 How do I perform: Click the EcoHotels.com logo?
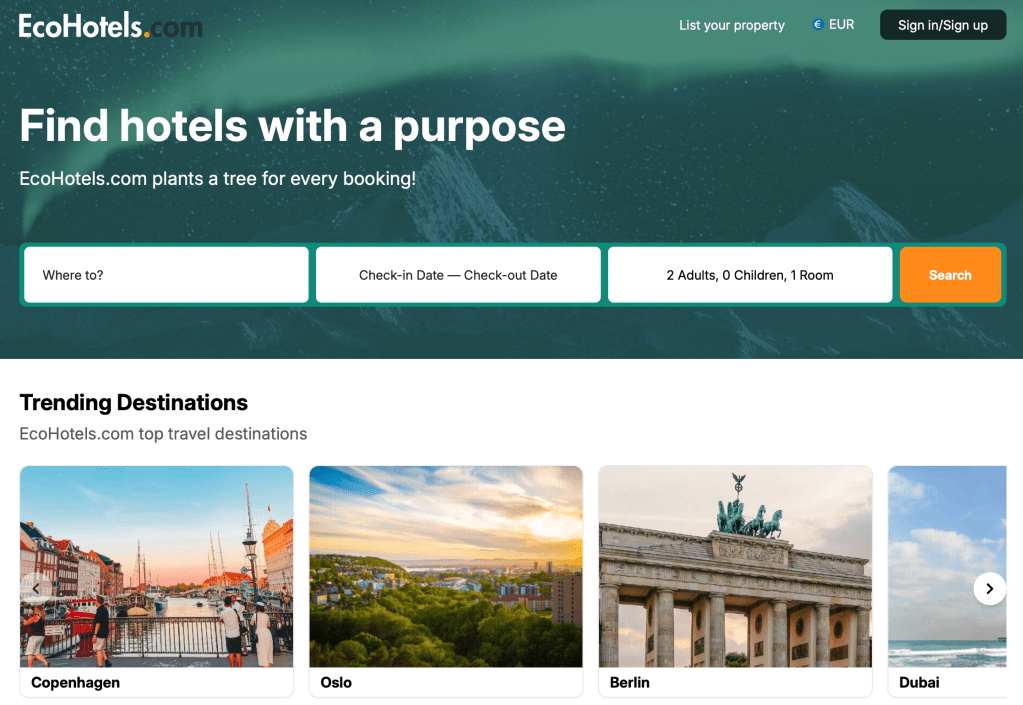(x=111, y=26)
